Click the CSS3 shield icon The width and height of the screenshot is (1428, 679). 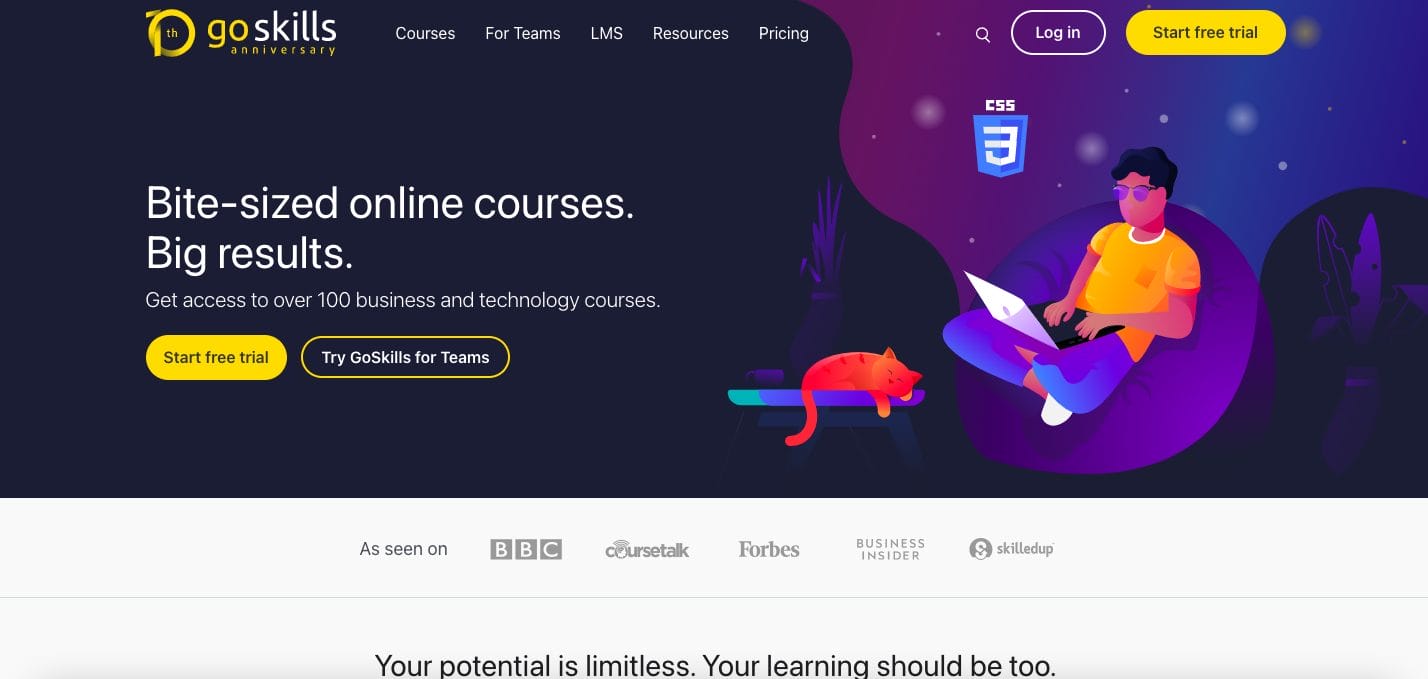click(x=1000, y=138)
